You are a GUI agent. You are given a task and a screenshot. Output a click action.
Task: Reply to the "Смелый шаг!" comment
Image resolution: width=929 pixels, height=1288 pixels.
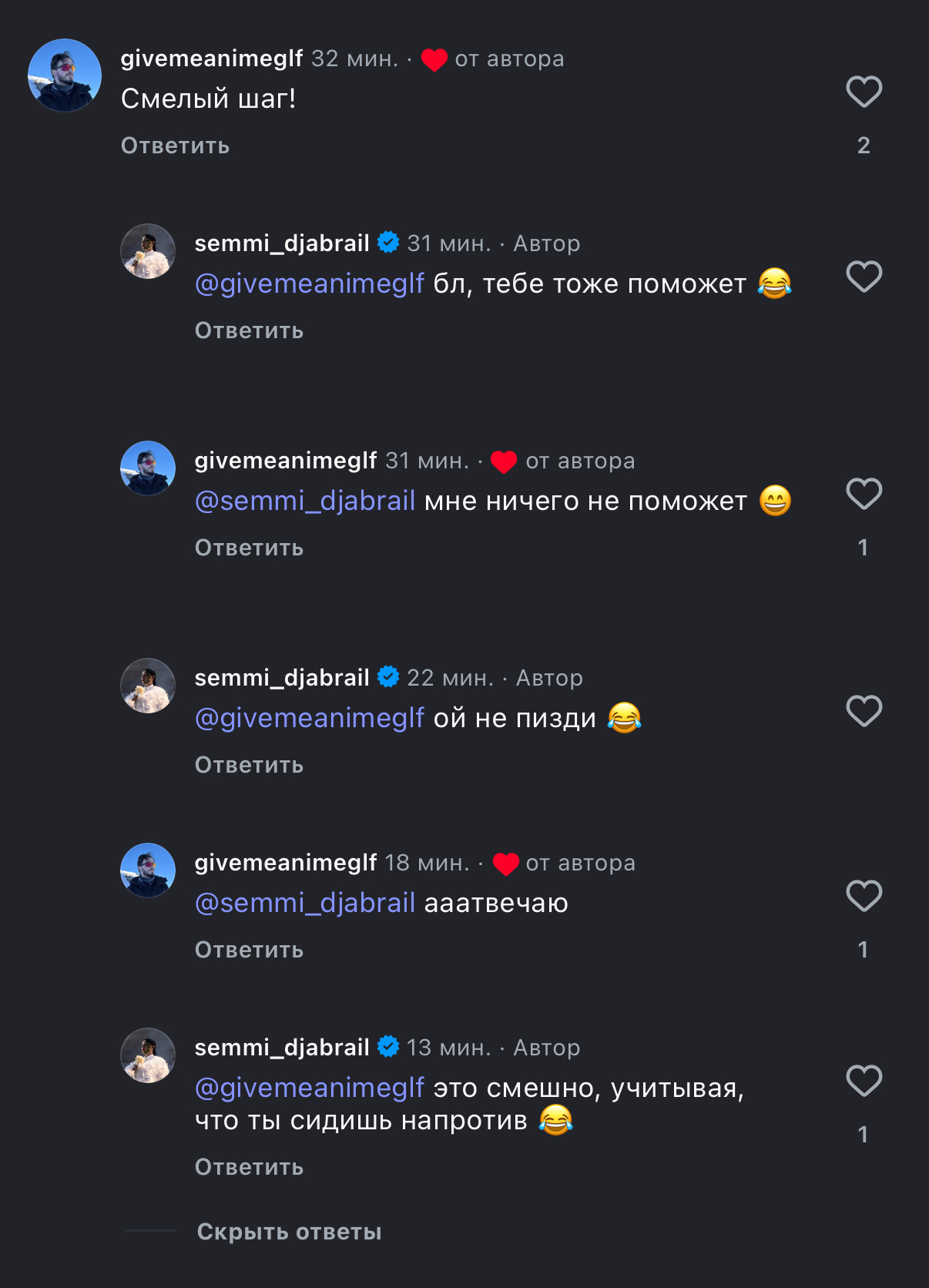tap(175, 146)
